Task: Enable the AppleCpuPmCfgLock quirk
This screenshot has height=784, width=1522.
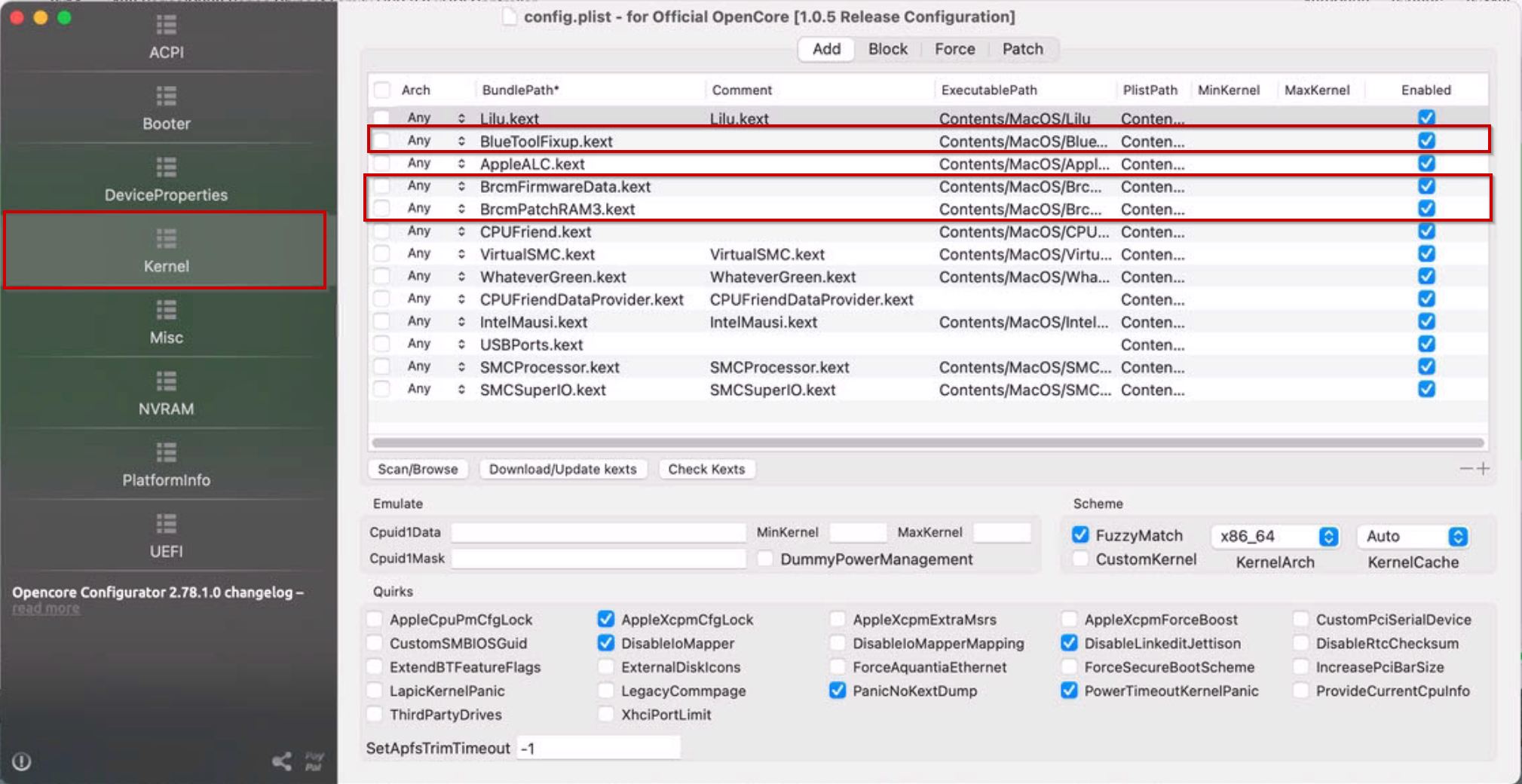Action: (x=375, y=620)
